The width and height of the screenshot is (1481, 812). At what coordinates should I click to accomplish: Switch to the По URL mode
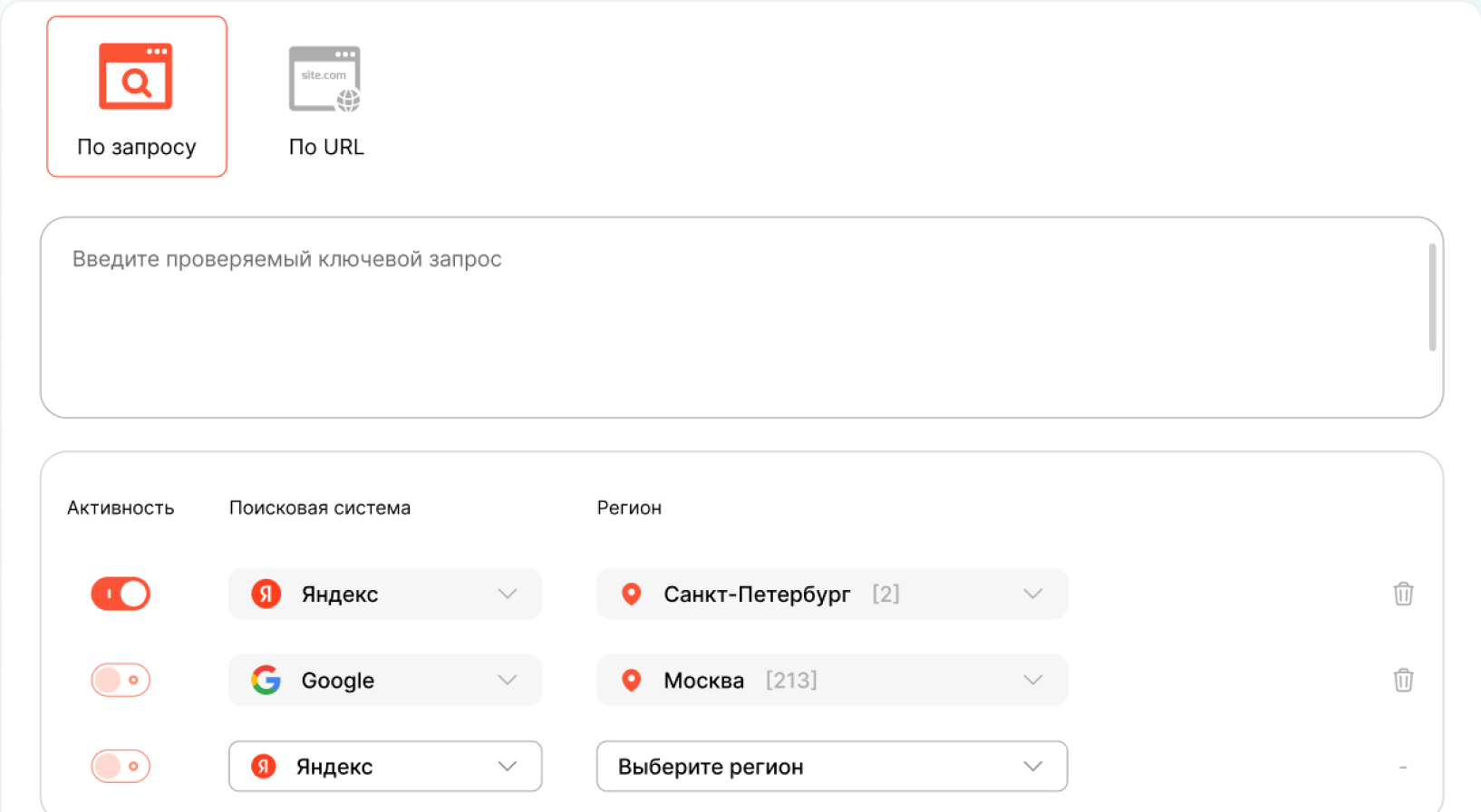325,100
